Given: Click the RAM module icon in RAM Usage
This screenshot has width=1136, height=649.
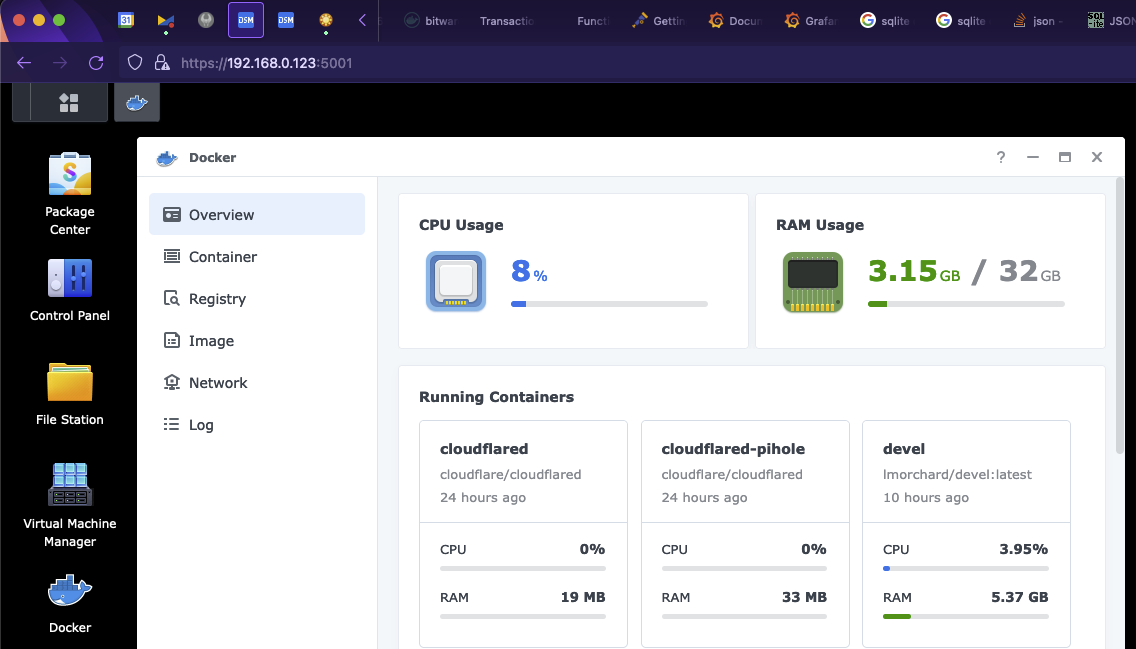Looking at the screenshot, I should [x=813, y=282].
